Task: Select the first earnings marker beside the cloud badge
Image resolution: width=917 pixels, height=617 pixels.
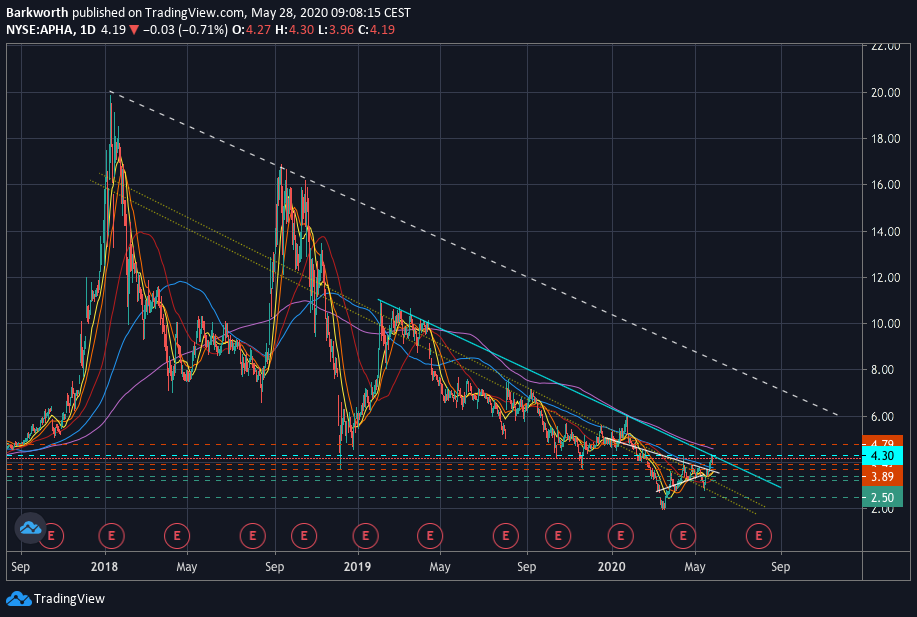Action: point(51,536)
